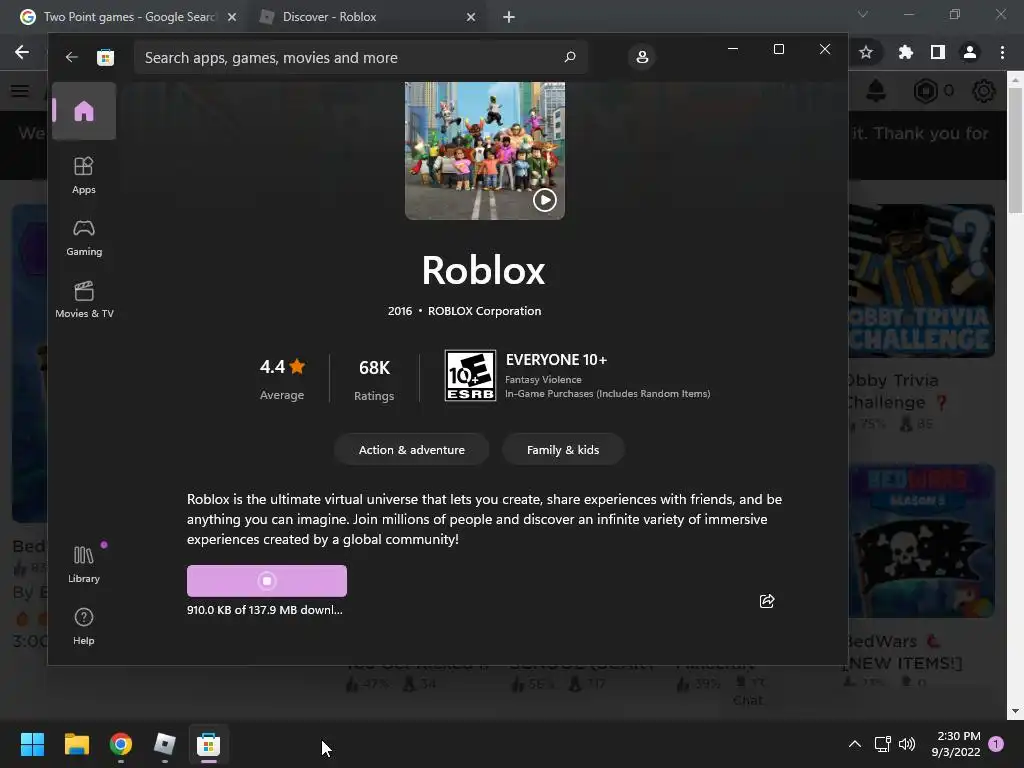1024x768 pixels.
Task: Open the Library in Microsoft Store
Action: pos(84,564)
